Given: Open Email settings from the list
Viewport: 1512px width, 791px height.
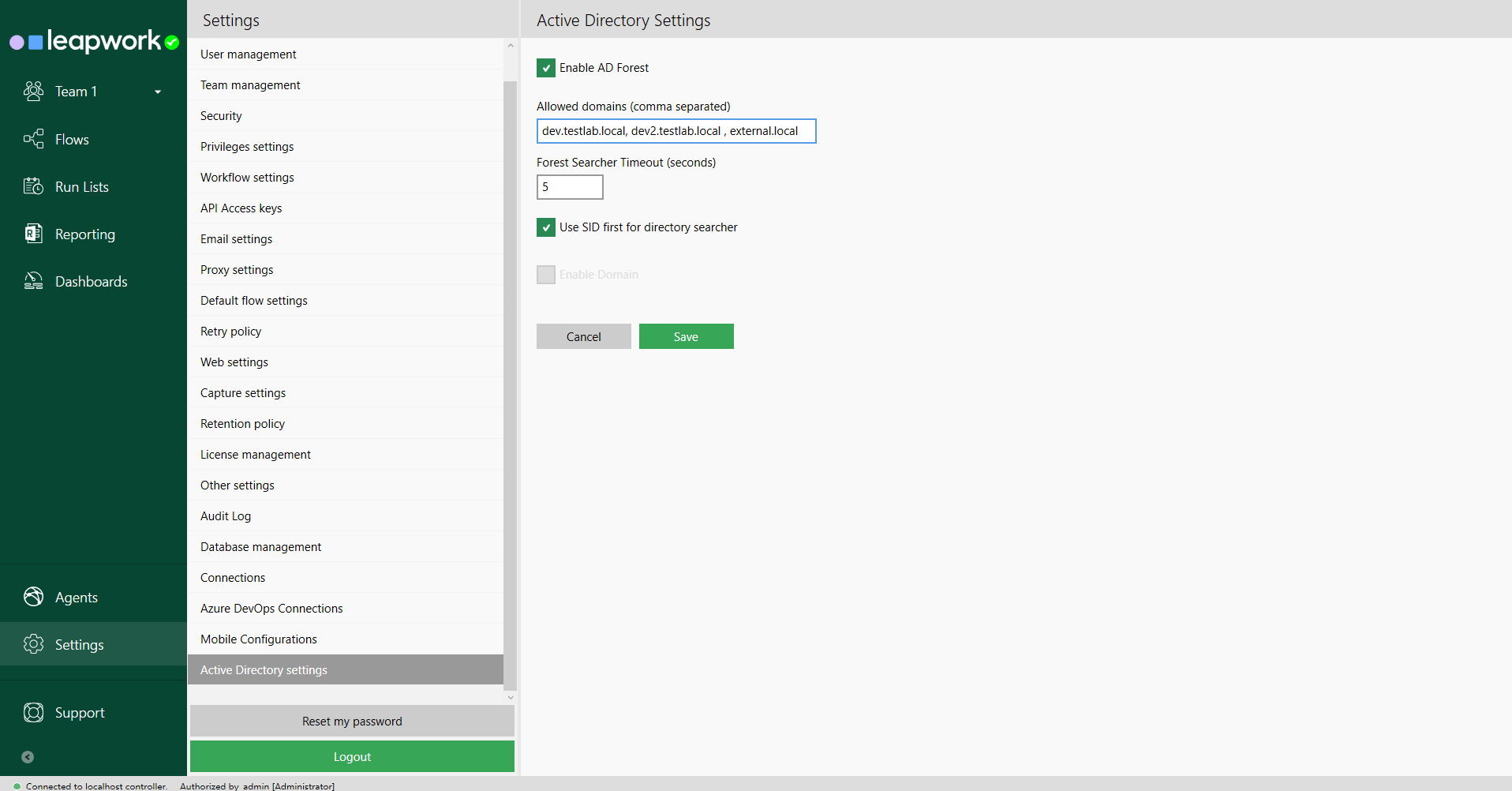Looking at the screenshot, I should pos(236,238).
